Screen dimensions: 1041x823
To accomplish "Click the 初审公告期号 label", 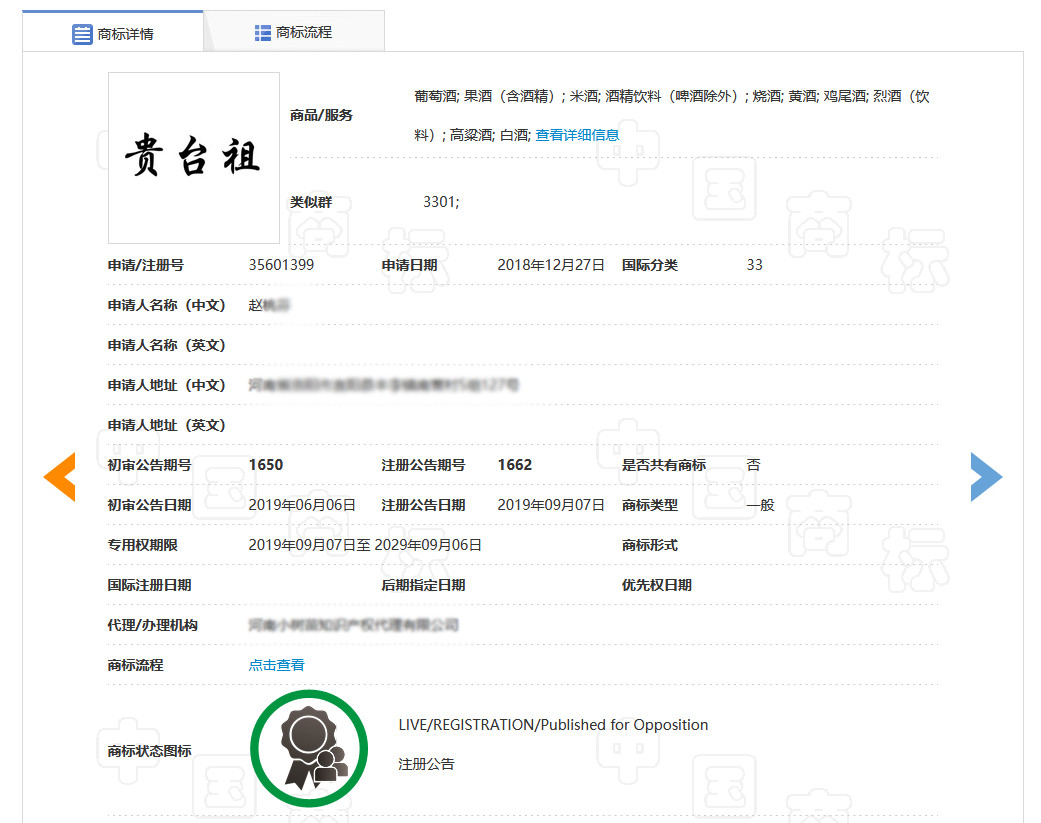I will tap(149, 465).
